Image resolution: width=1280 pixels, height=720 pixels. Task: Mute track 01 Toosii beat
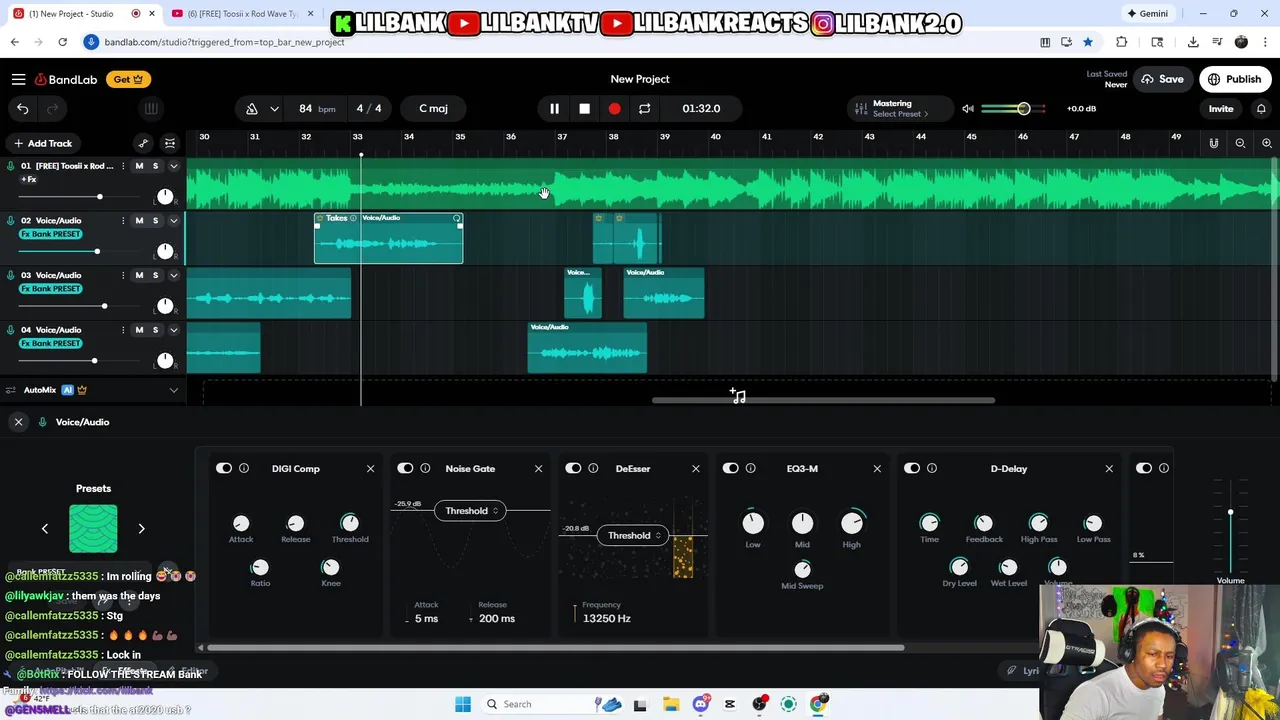coord(139,166)
